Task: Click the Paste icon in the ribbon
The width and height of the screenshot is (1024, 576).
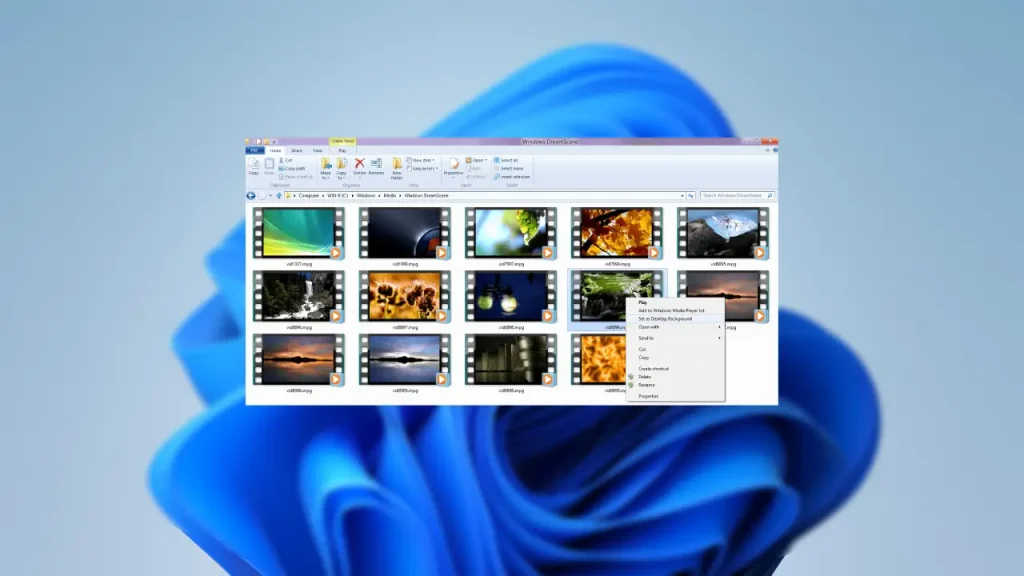Action: tap(269, 166)
